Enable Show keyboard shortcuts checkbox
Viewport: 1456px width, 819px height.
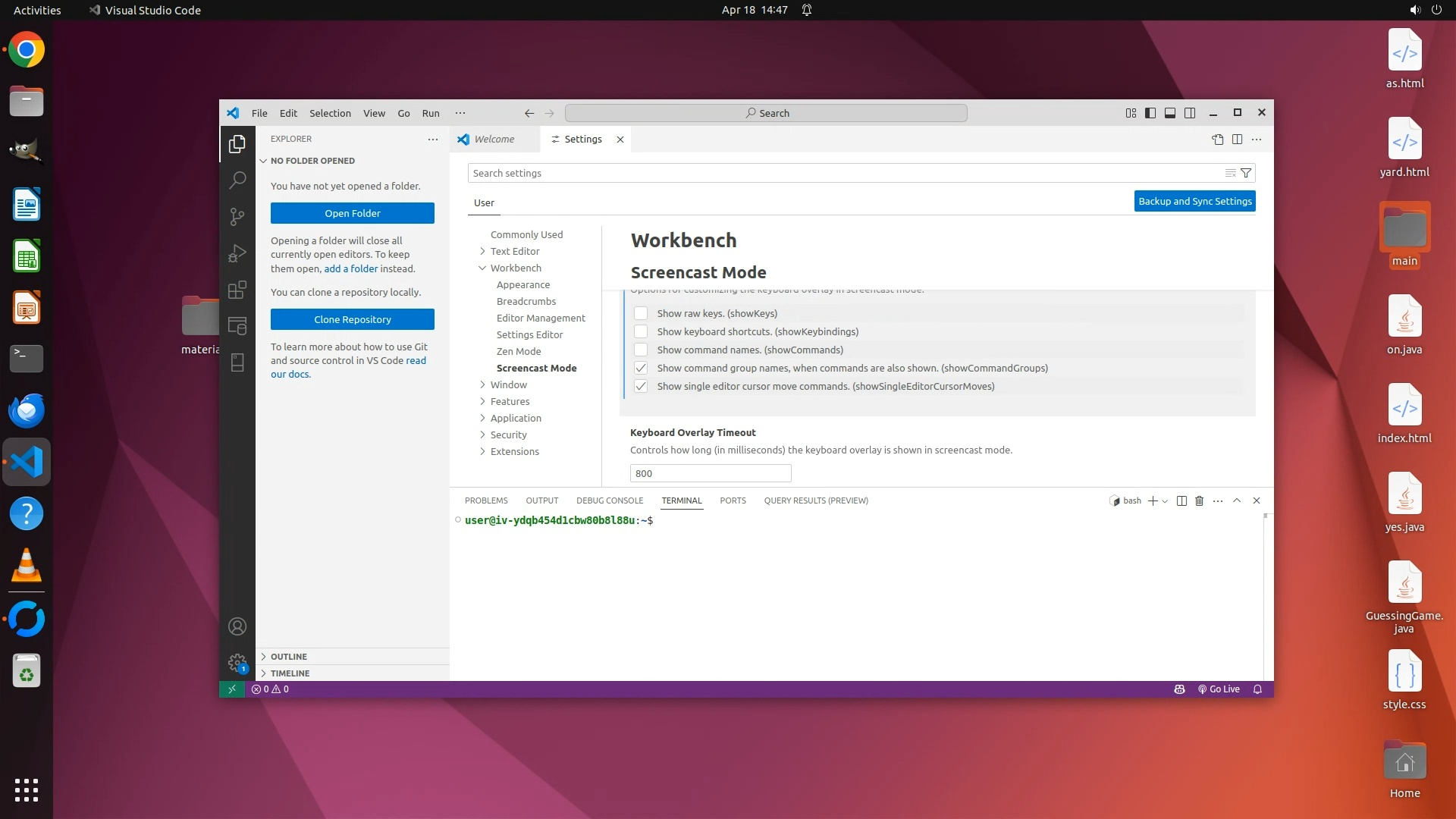click(641, 331)
